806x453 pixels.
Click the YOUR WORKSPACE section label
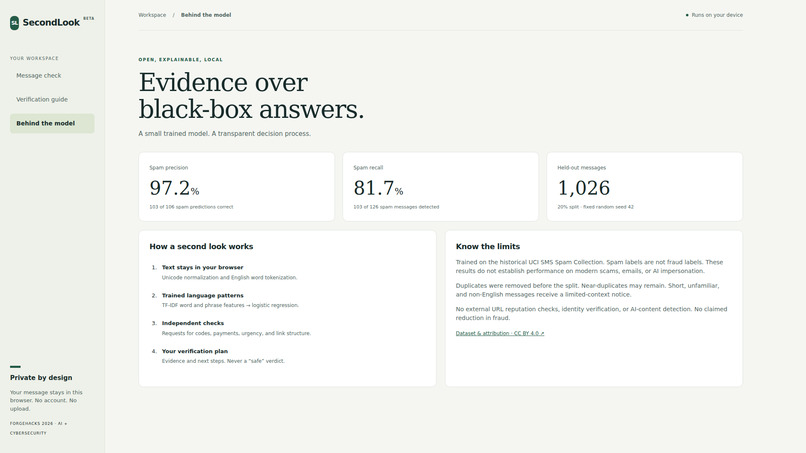pos(34,58)
